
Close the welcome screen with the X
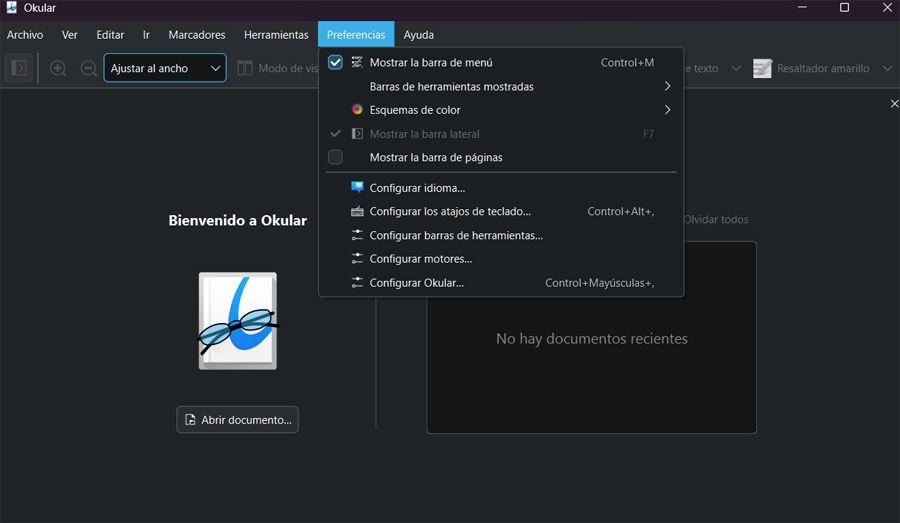(x=894, y=103)
